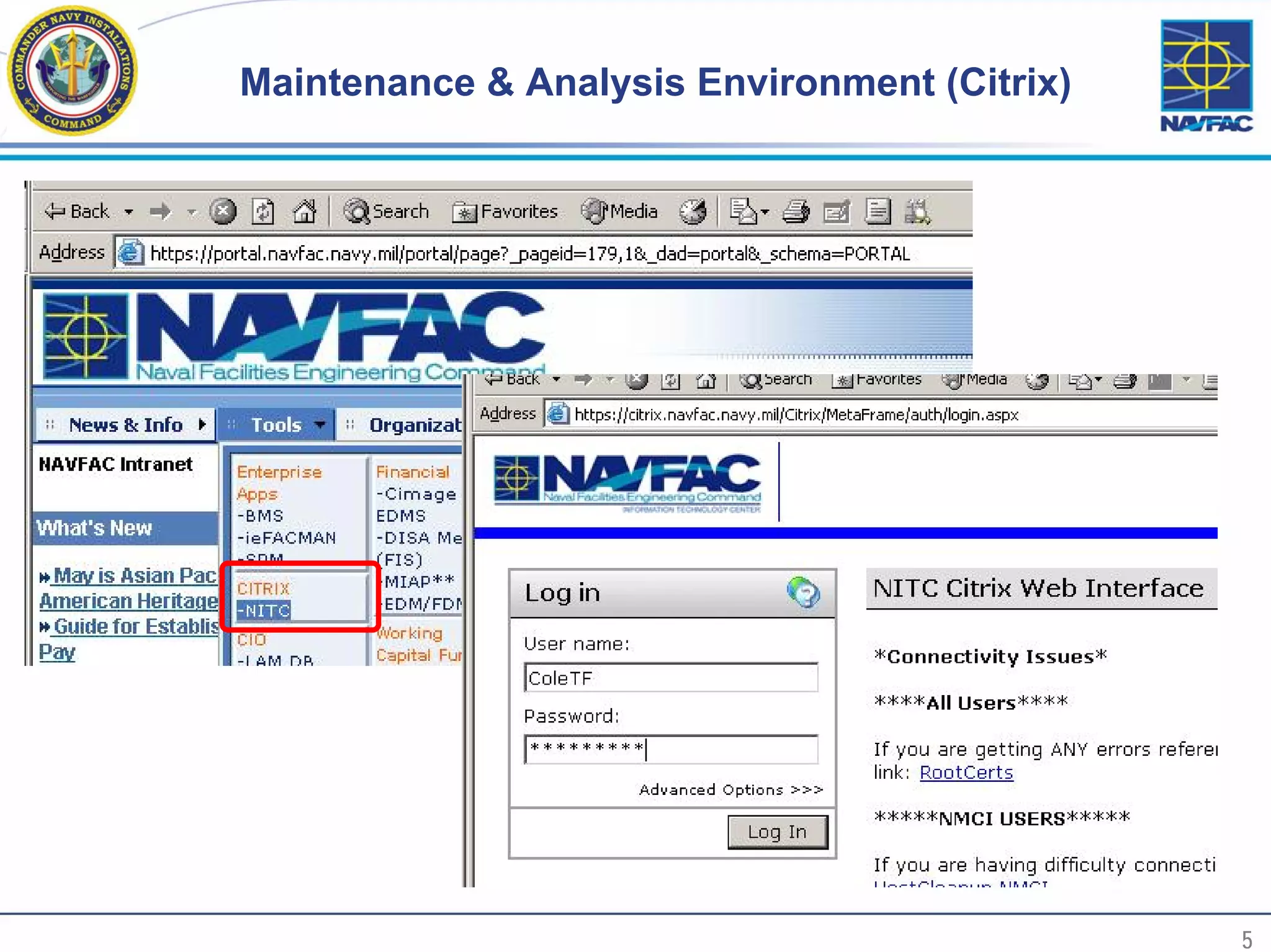
Task: Open Media in portal browser toolbar
Action: (619, 212)
